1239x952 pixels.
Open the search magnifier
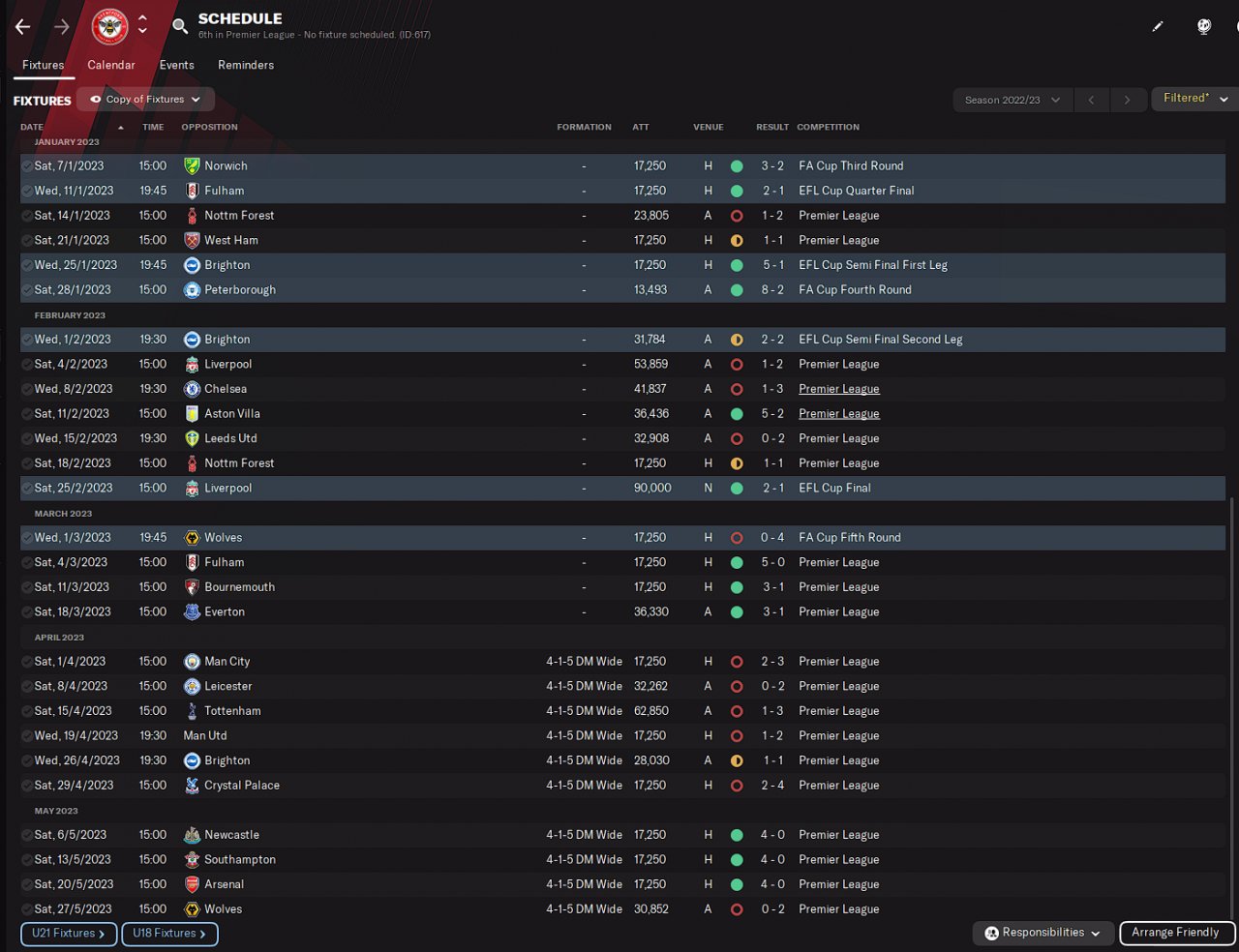[x=180, y=26]
